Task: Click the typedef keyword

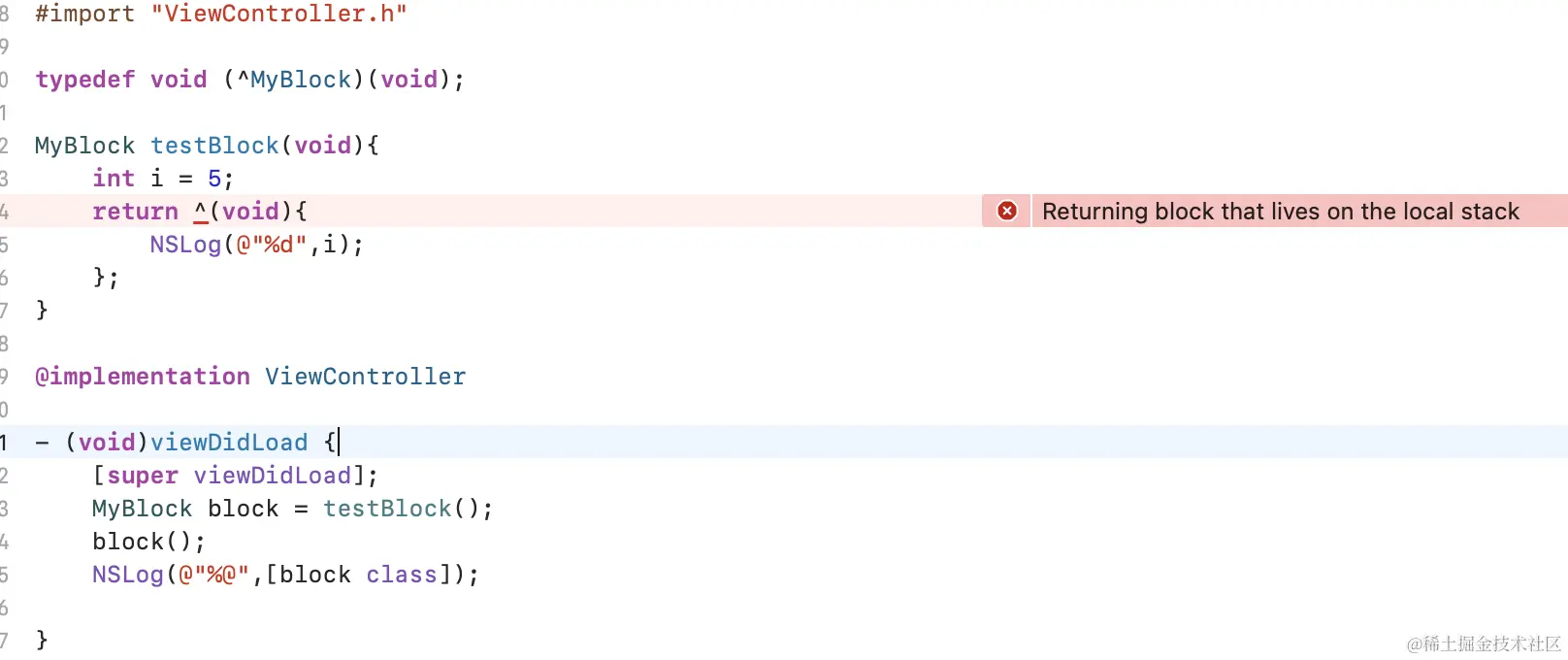Action: coord(85,80)
